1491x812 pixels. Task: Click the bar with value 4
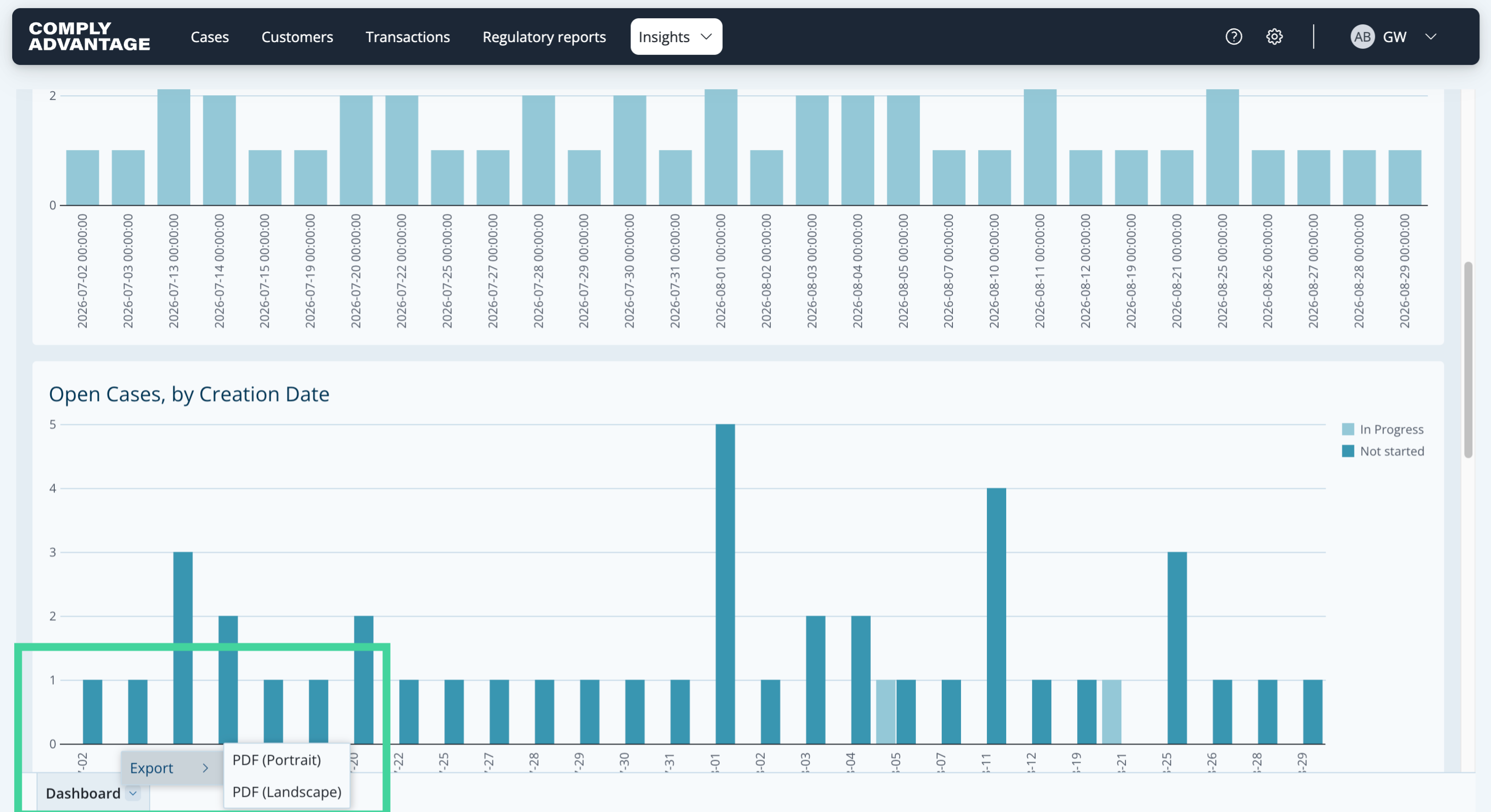[996, 616]
